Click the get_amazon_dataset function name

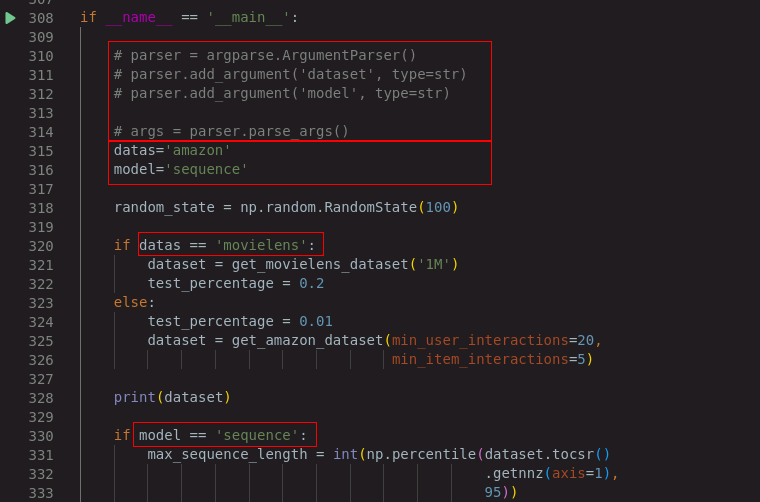click(307, 340)
